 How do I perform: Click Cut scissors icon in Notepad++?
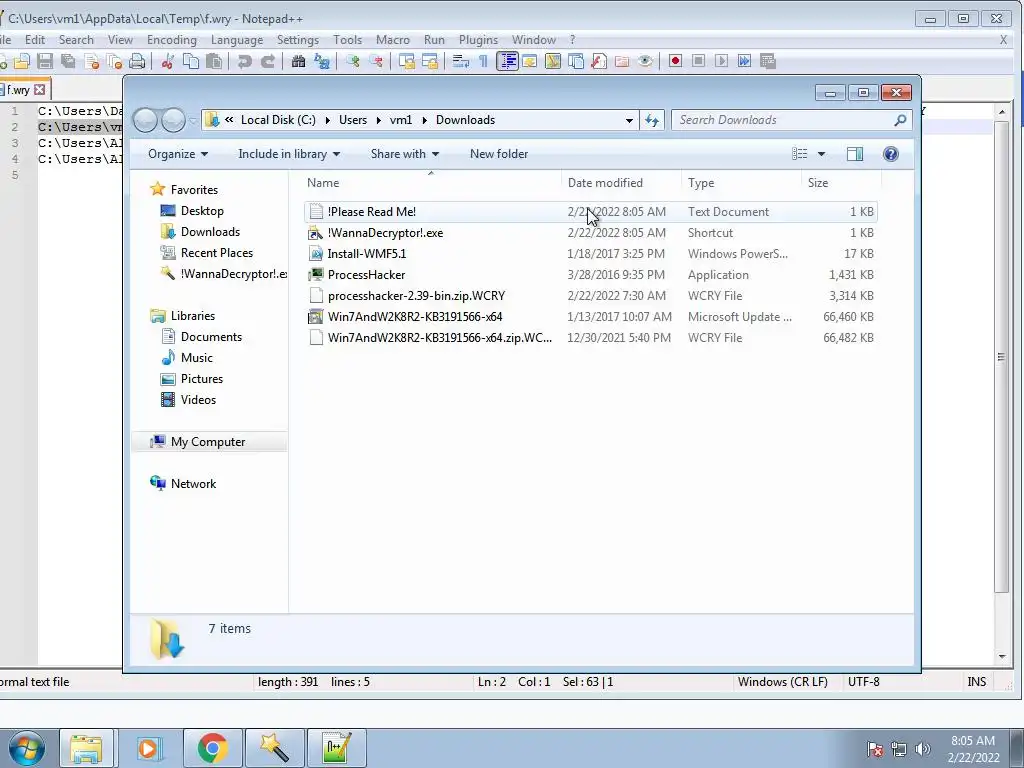point(167,61)
